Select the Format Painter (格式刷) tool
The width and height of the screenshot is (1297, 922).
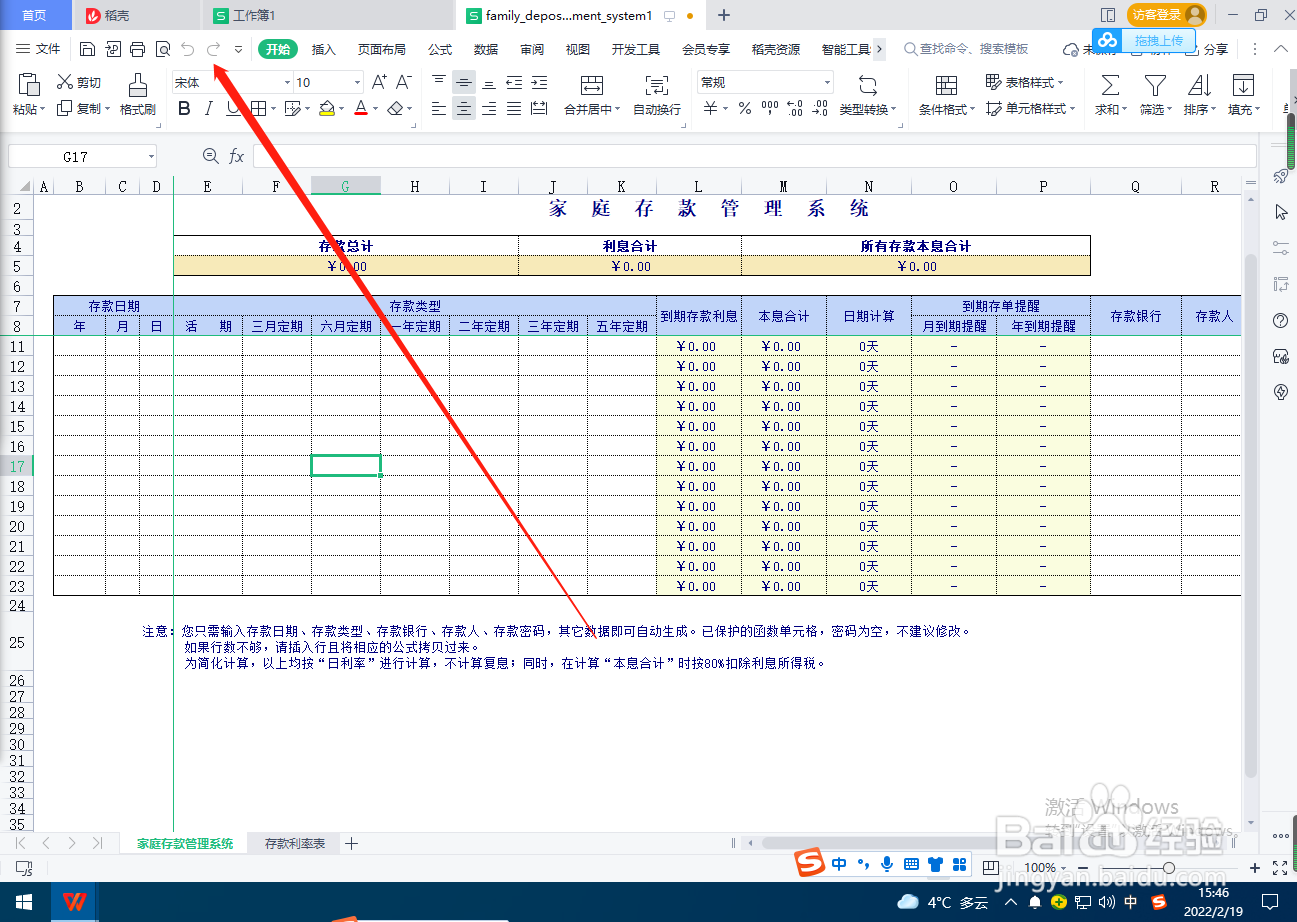tap(138, 95)
